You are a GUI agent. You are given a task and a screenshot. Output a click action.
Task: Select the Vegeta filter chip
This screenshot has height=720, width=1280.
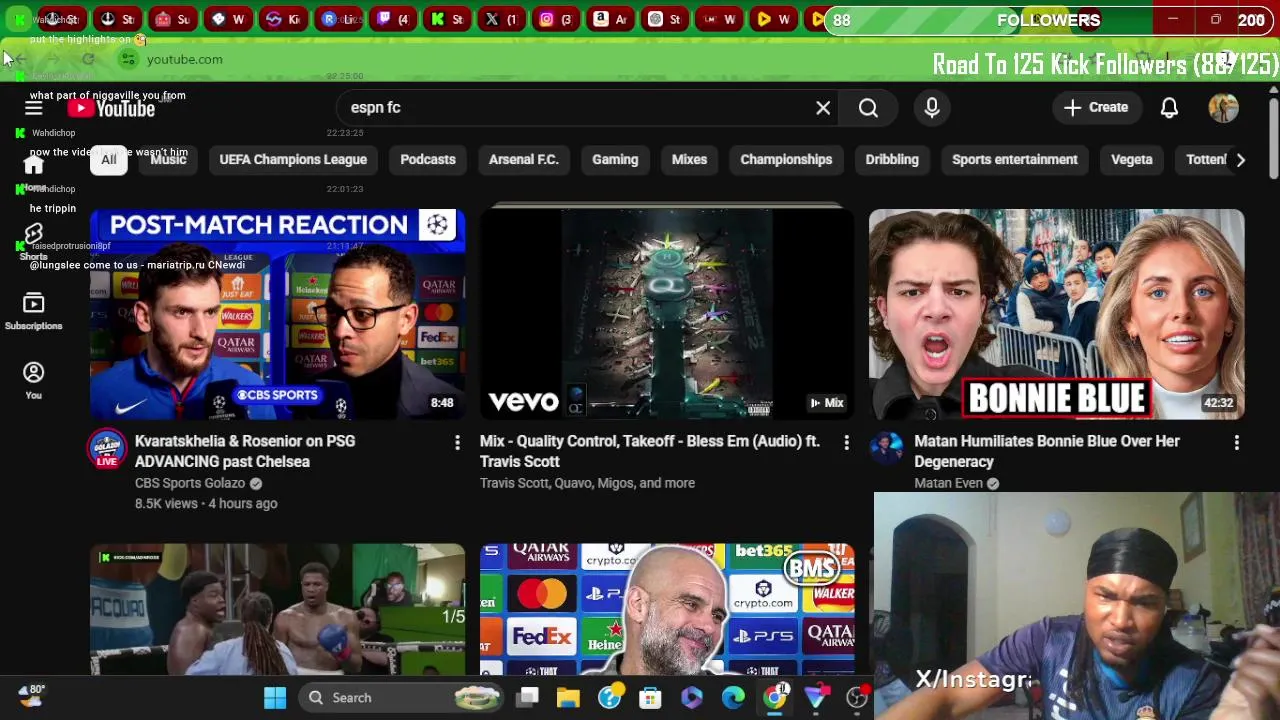pos(1132,160)
